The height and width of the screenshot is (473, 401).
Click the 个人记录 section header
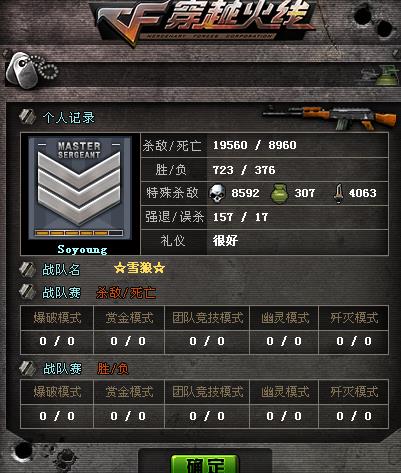coord(69,117)
